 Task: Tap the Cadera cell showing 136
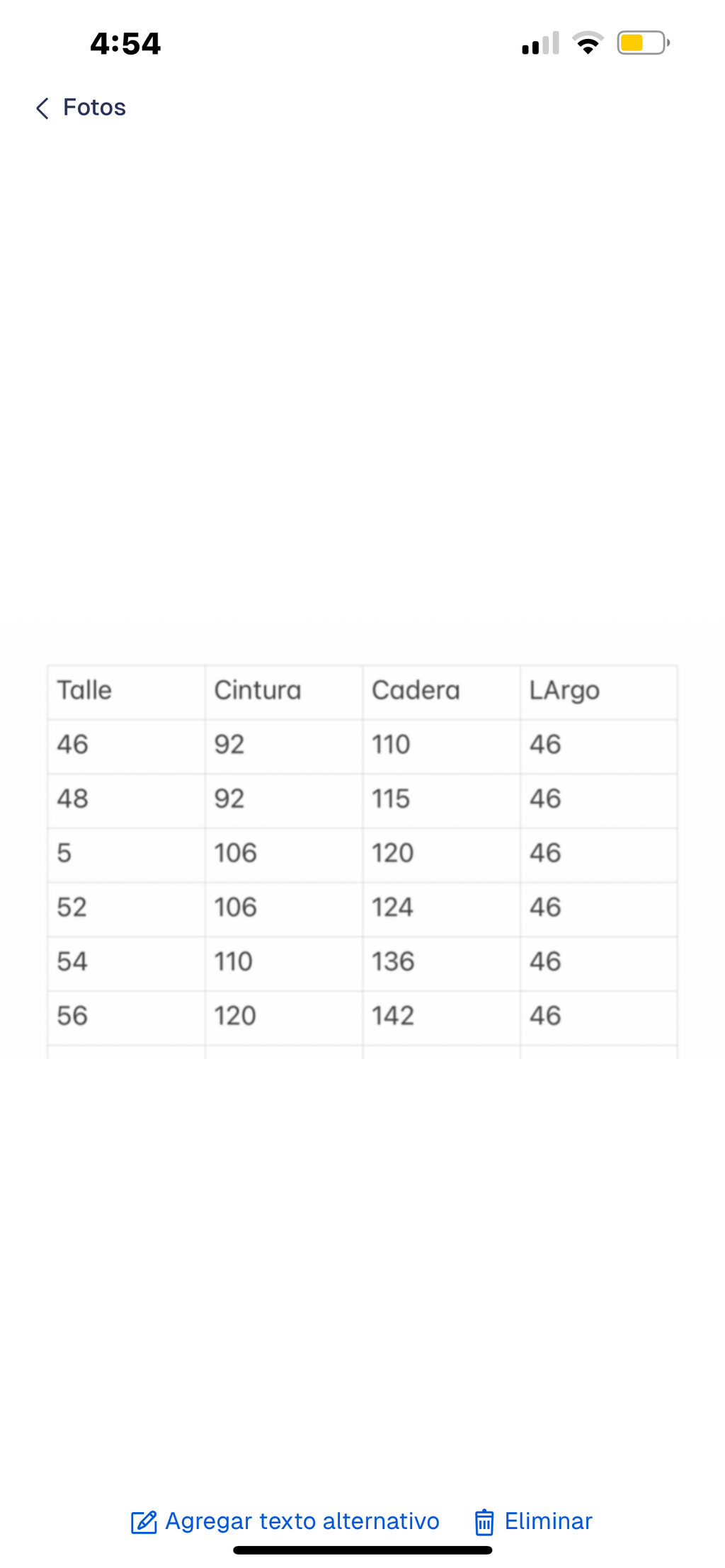[442, 963]
